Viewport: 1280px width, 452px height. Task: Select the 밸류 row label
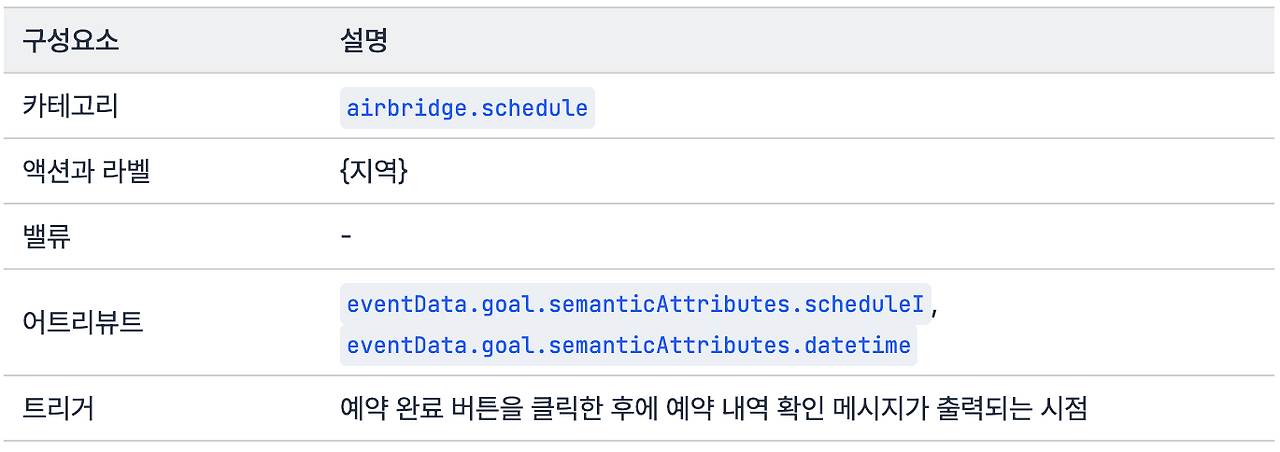point(47,237)
